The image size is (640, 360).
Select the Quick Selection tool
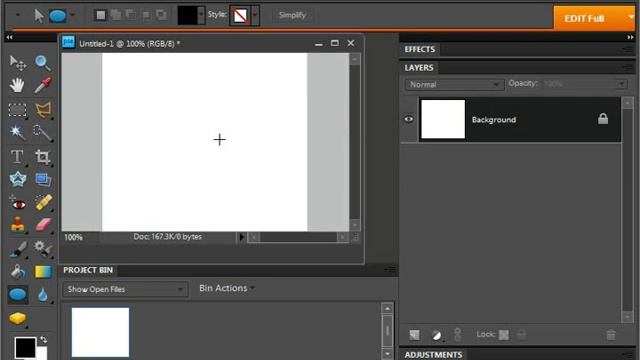point(42,133)
